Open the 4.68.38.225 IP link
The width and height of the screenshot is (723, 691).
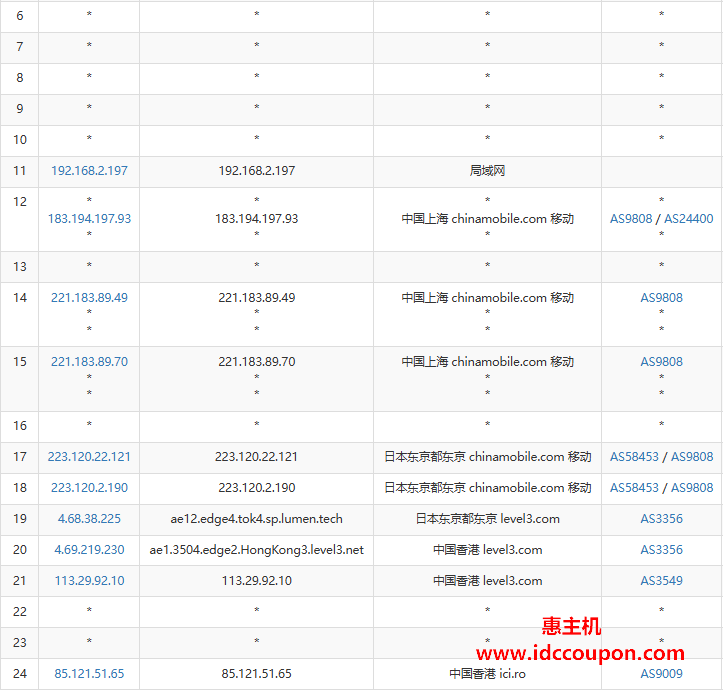(x=89, y=519)
